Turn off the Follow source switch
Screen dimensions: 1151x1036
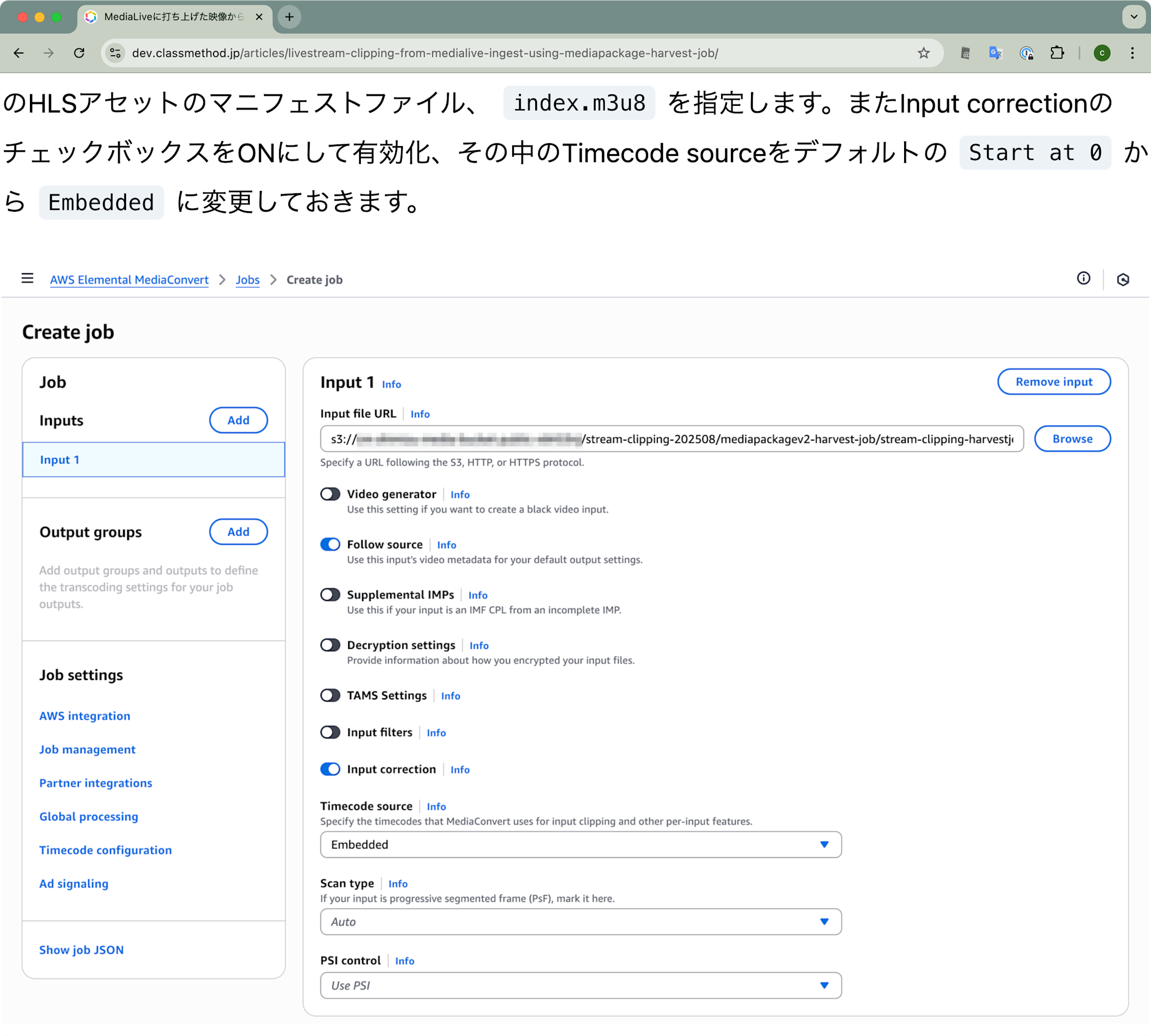pos(330,544)
